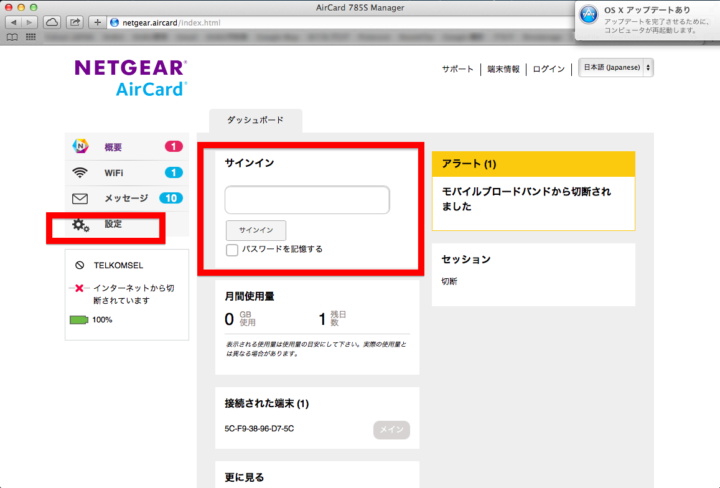Click the アラート (1) header
The width and height of the screenshot is (720, 488).
534,164
